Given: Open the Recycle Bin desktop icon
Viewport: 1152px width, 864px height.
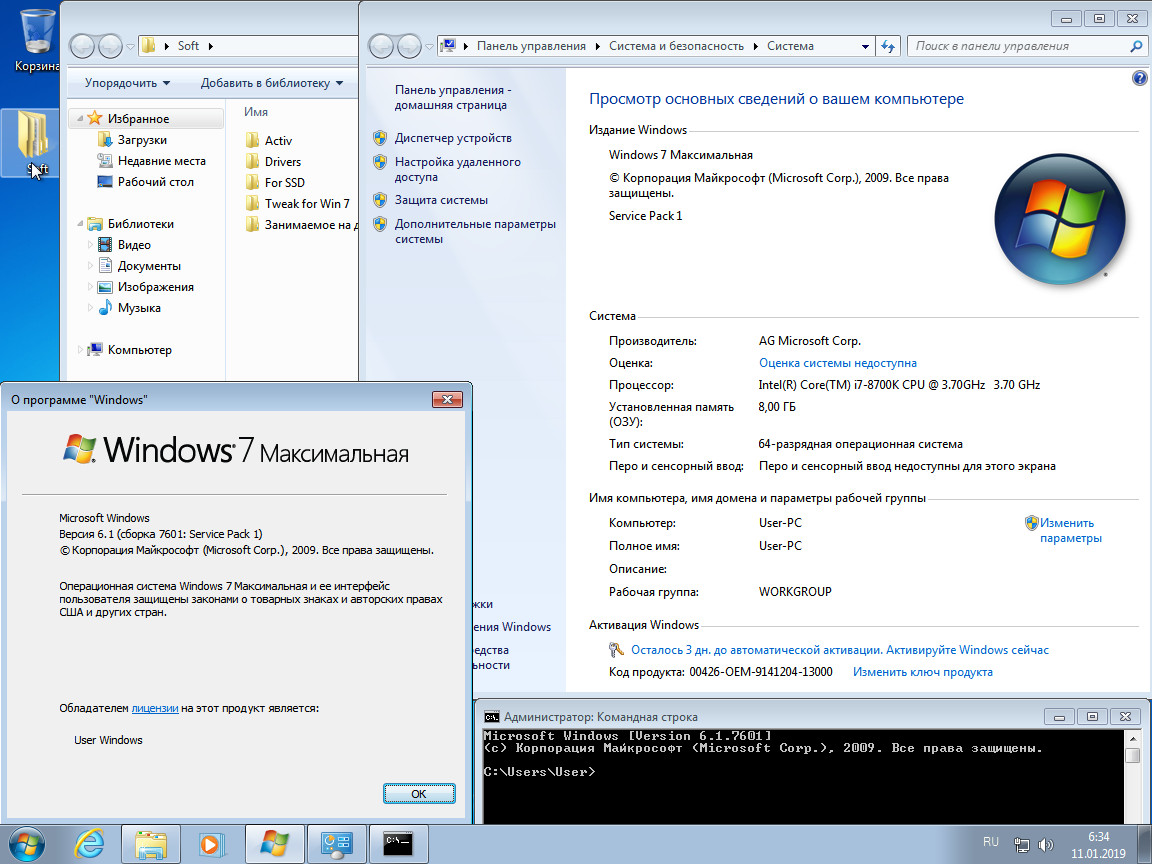Looking at the screenshot, I should 37,38.
